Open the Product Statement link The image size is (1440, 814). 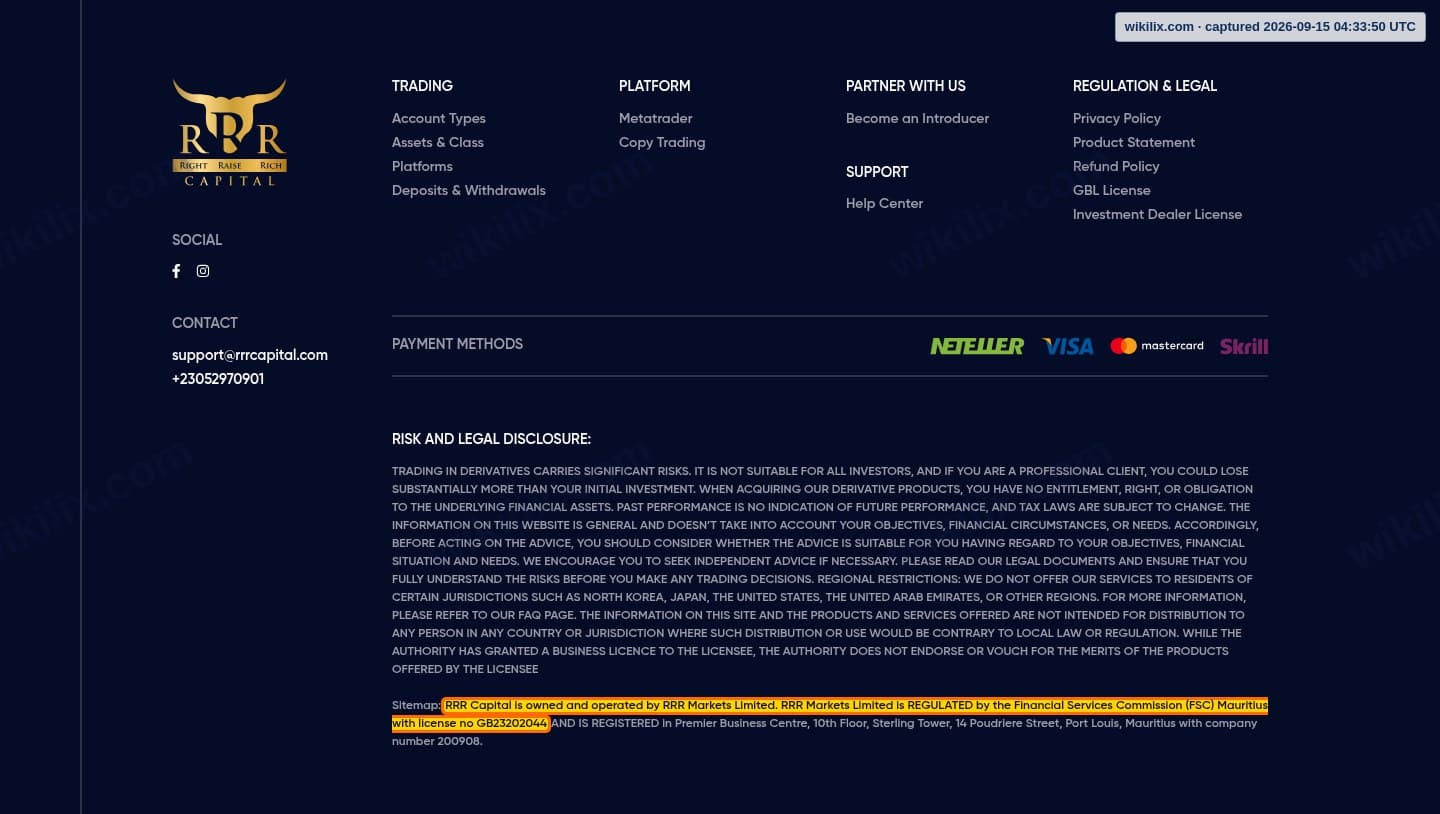pyautogui.click(x=1134, y=142)
